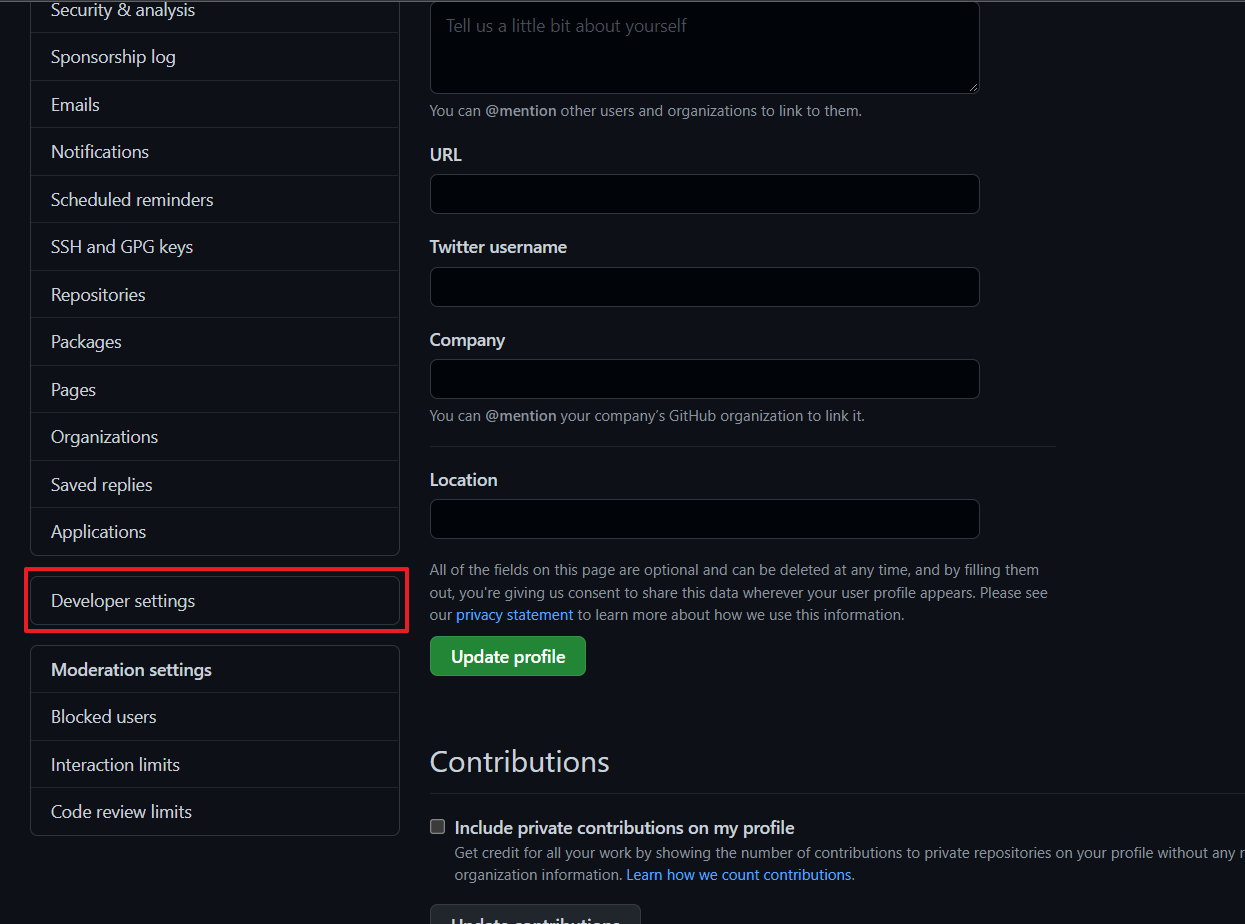Open the Organizations settings page
The image size is (1245, 924).
click(x=104, y=436)
